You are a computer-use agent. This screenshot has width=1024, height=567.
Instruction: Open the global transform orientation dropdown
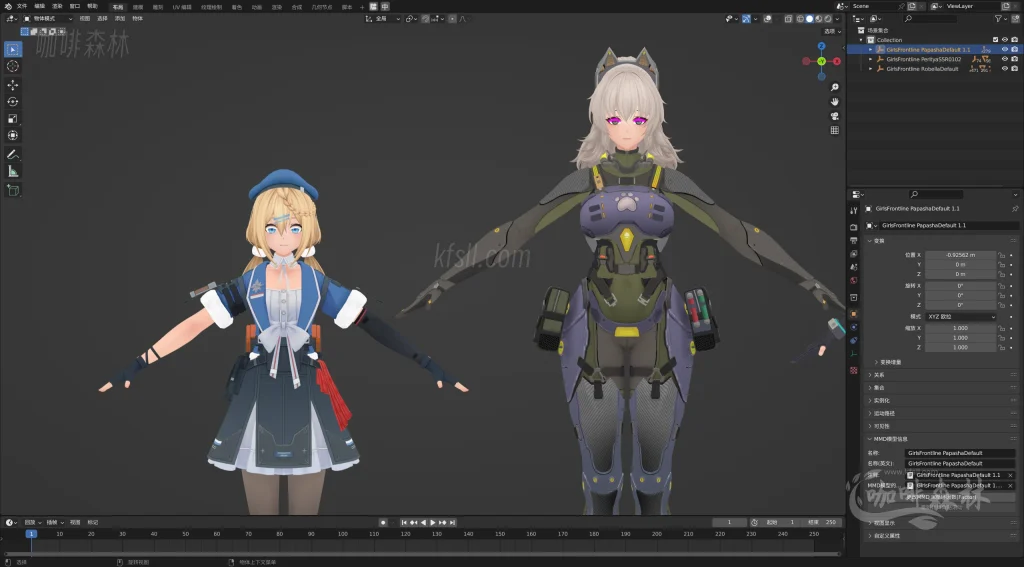(383, 19)
